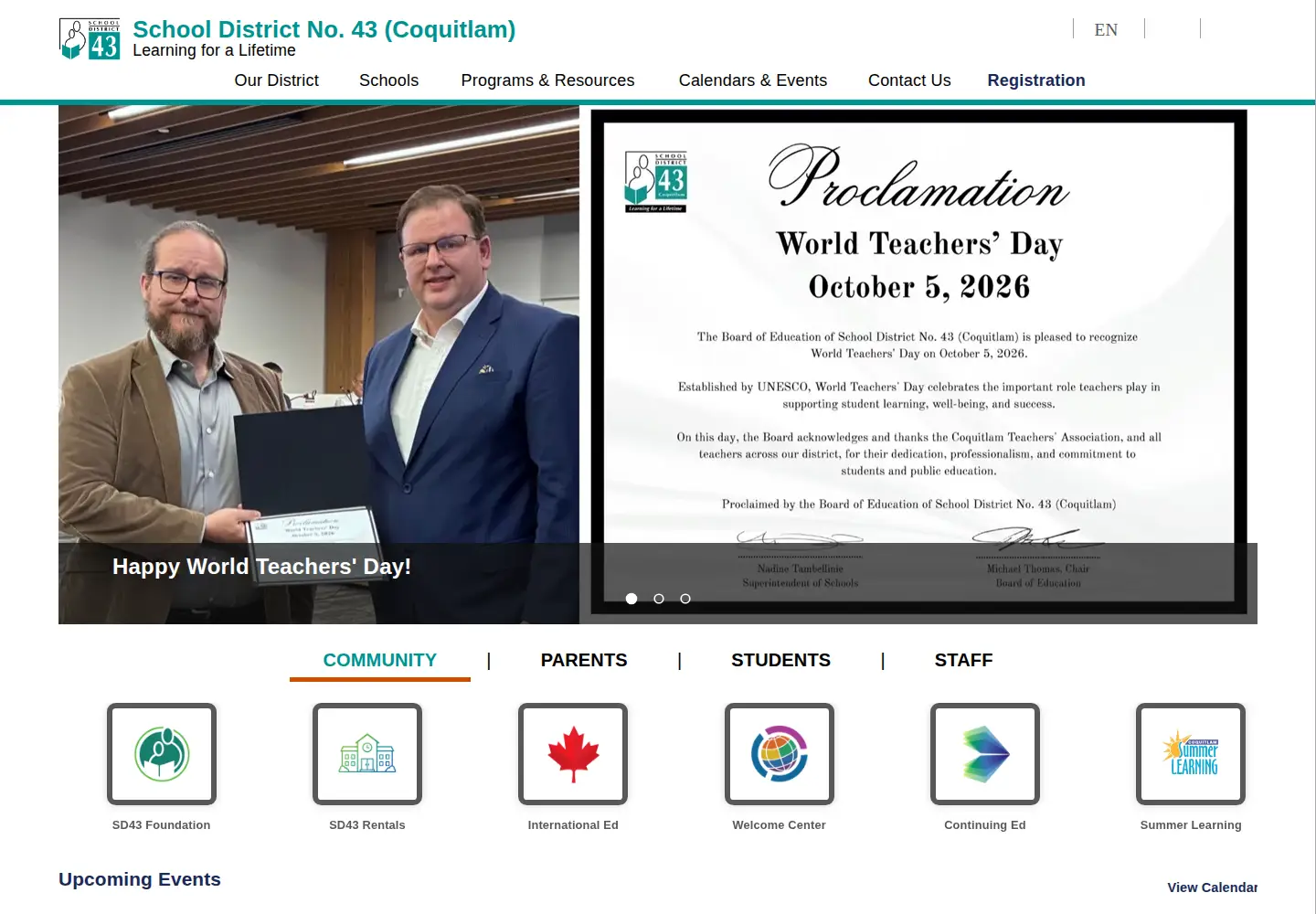Open the Our District menu
The image size is (1316, 914).
[276, 80]
